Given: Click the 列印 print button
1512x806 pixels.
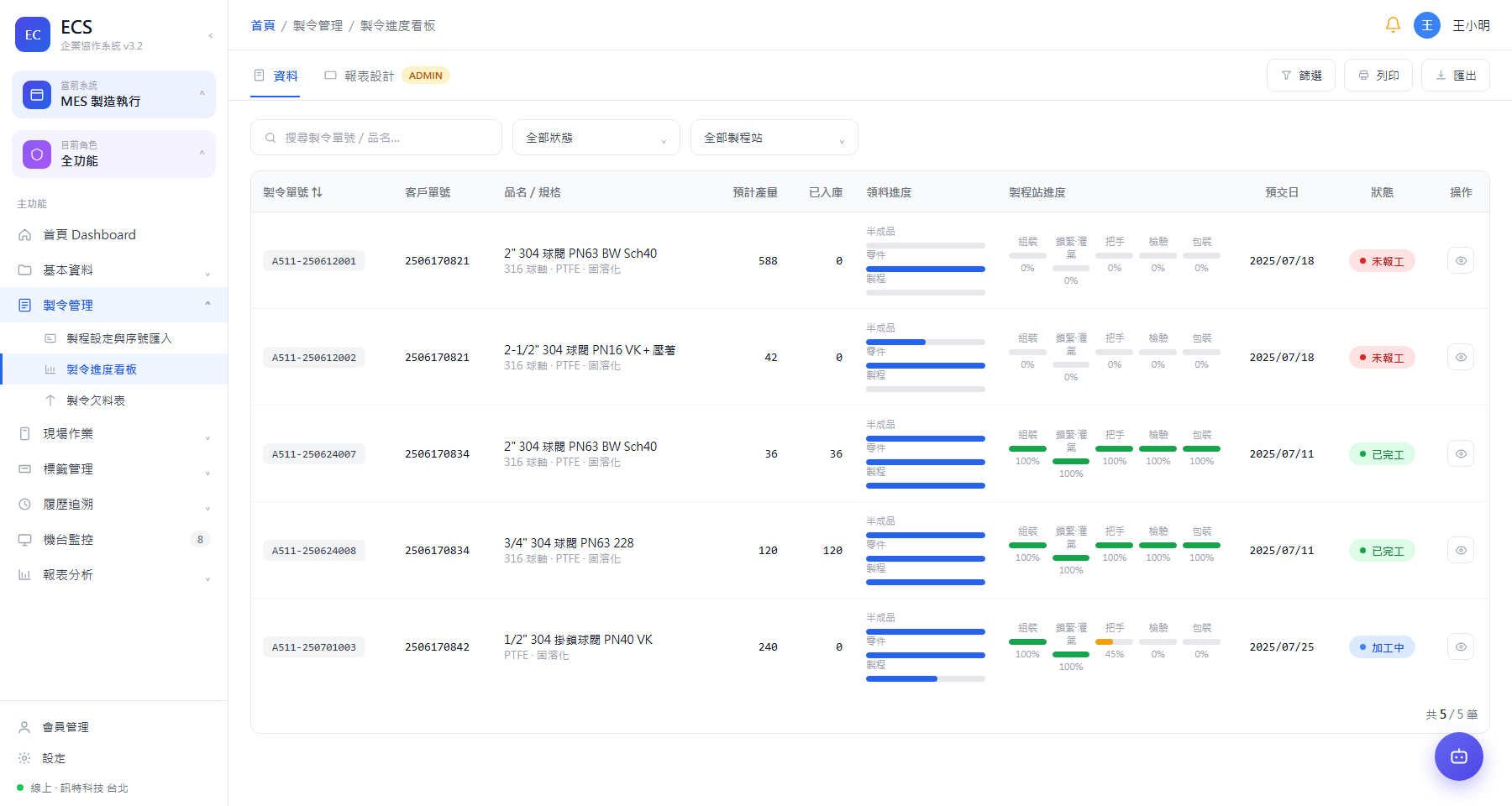Looking at the screenshot, I should [x=1378, y=76].
